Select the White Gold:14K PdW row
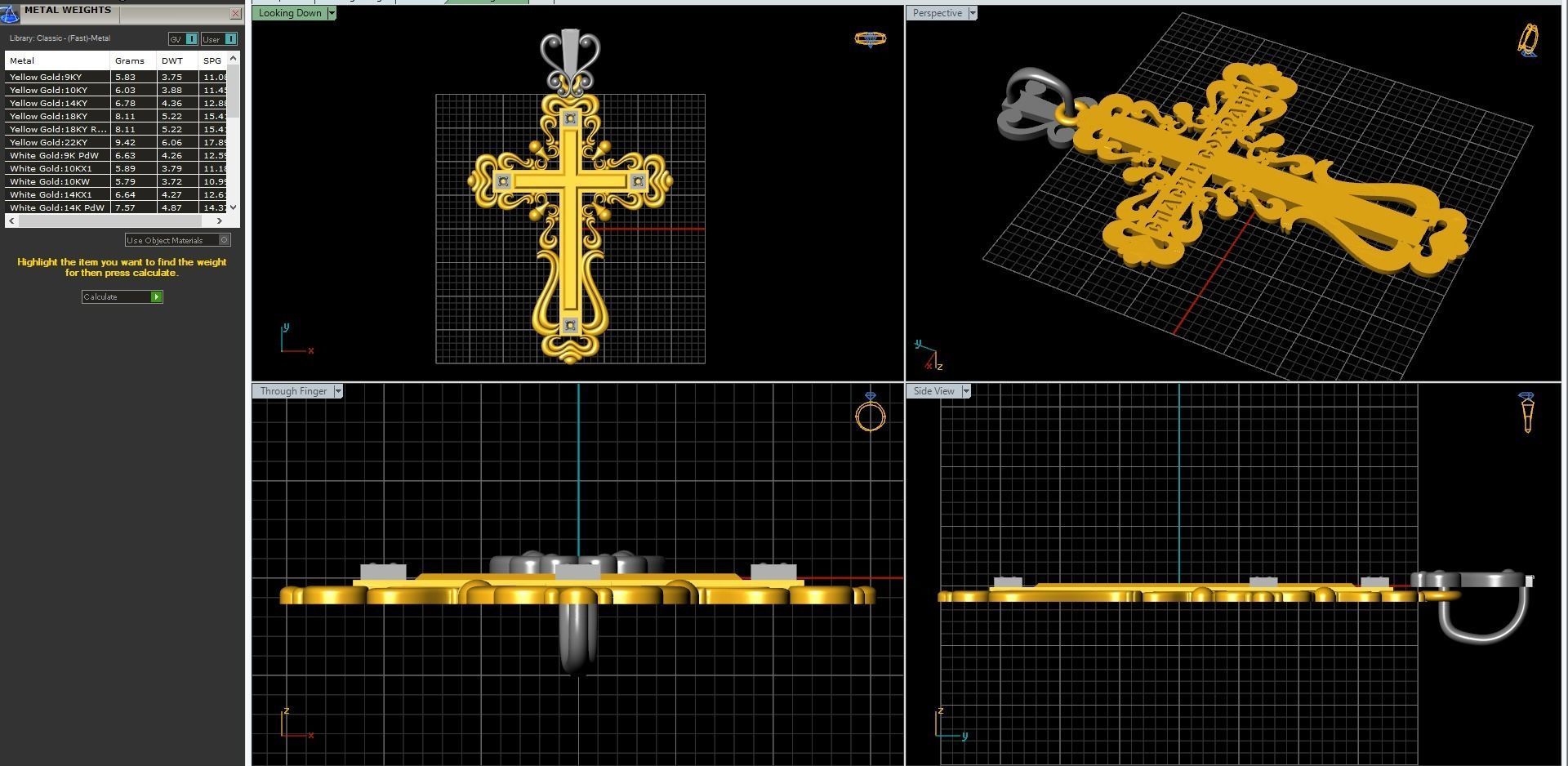This screenshot has height=766, width=1568. (116, 207)
